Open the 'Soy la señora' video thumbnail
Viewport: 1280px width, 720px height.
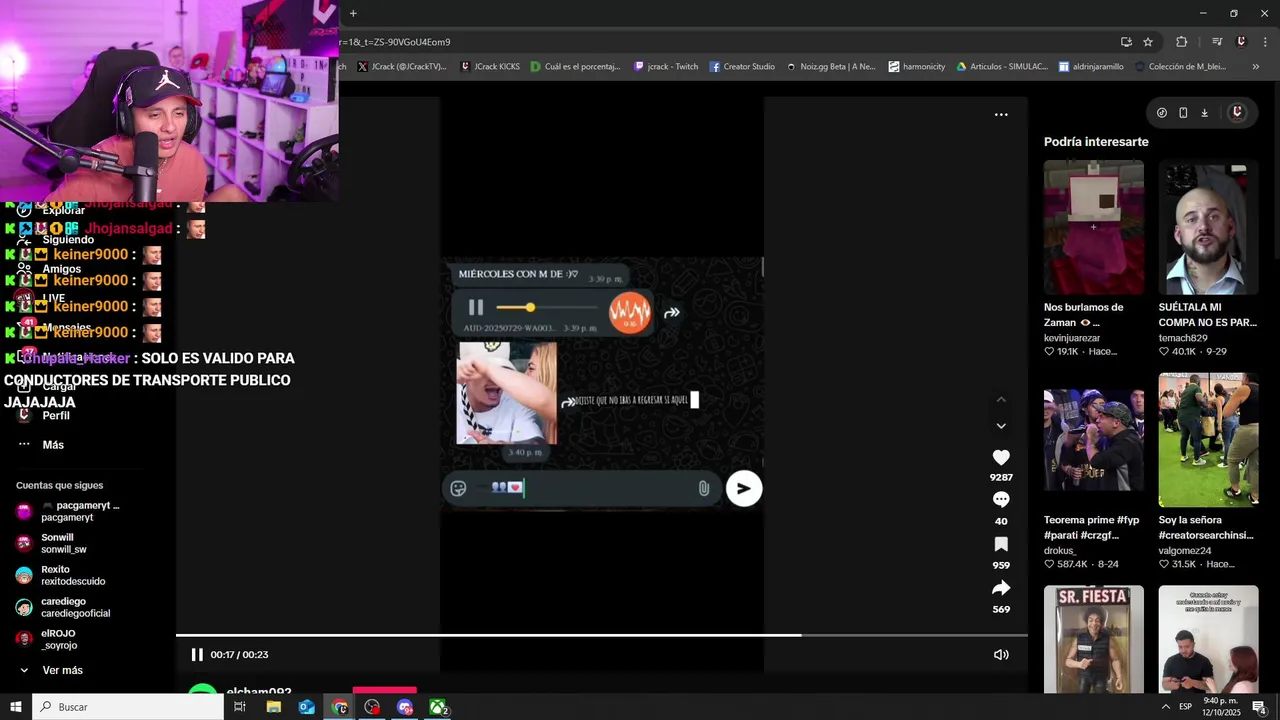[1208, 440]
